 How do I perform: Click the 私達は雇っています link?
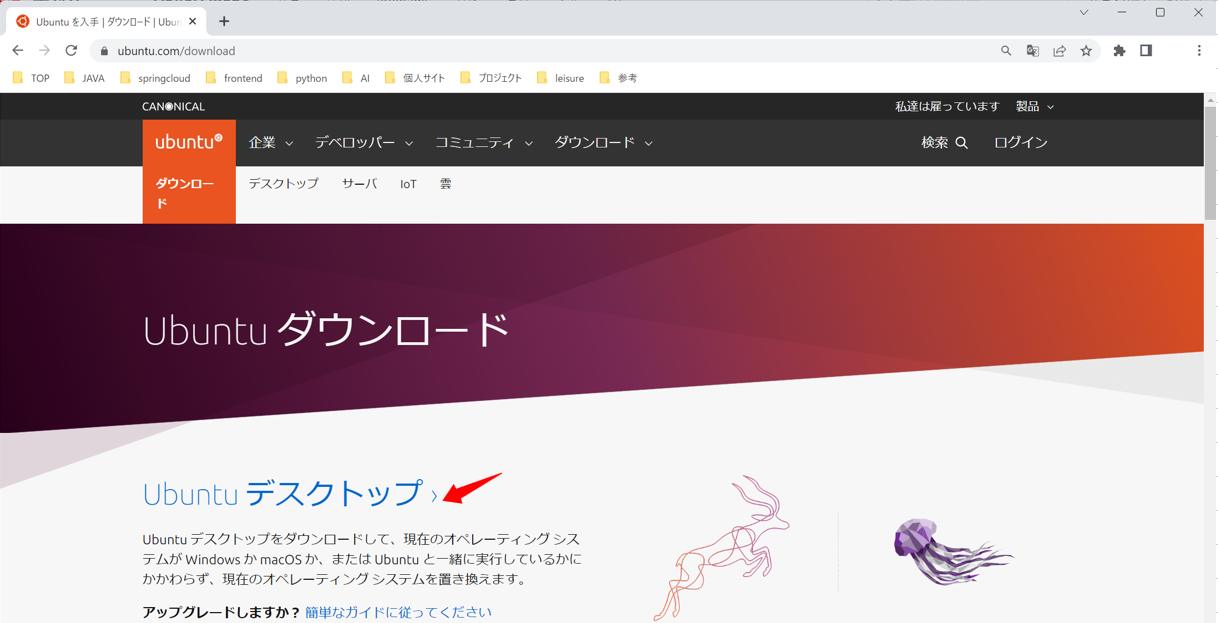click(947, 106)
